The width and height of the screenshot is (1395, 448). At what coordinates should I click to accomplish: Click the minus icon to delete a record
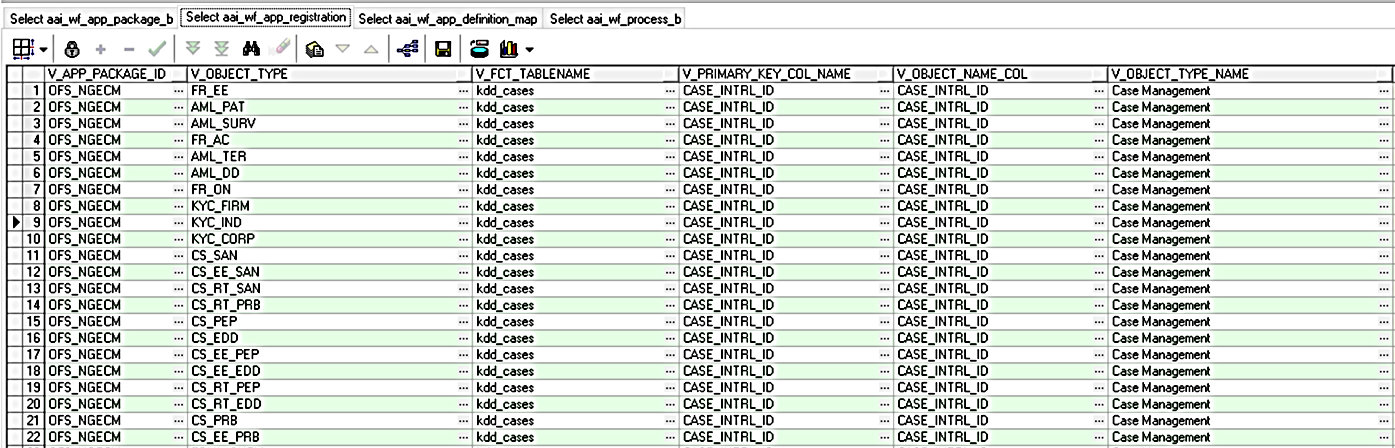click(x=128, y=48)
